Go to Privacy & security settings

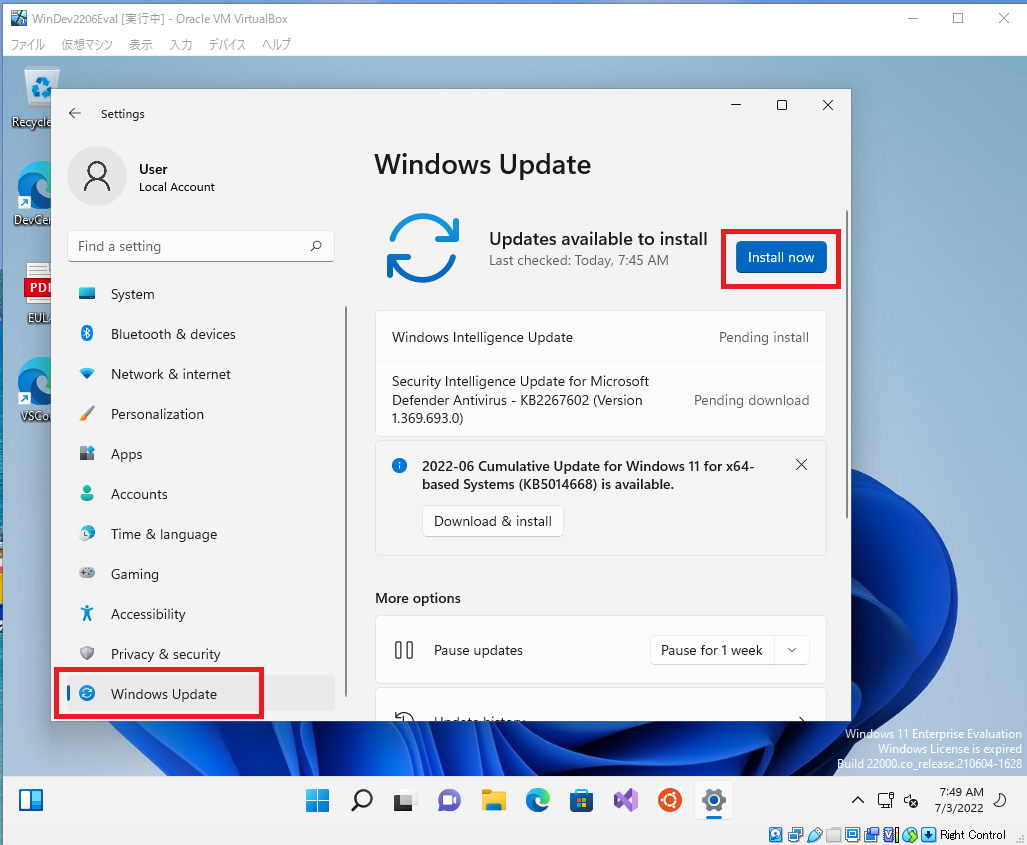(200, 654)
